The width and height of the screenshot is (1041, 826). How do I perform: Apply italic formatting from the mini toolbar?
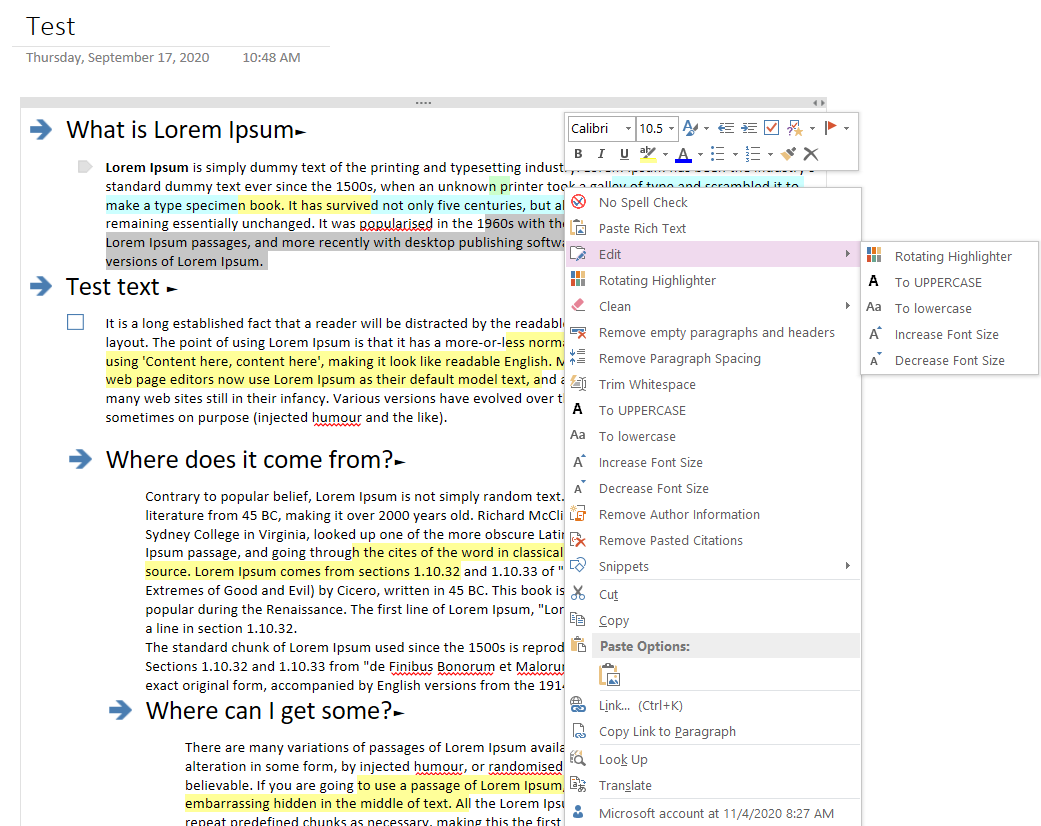pyautogui.click(x=601, y=153)
